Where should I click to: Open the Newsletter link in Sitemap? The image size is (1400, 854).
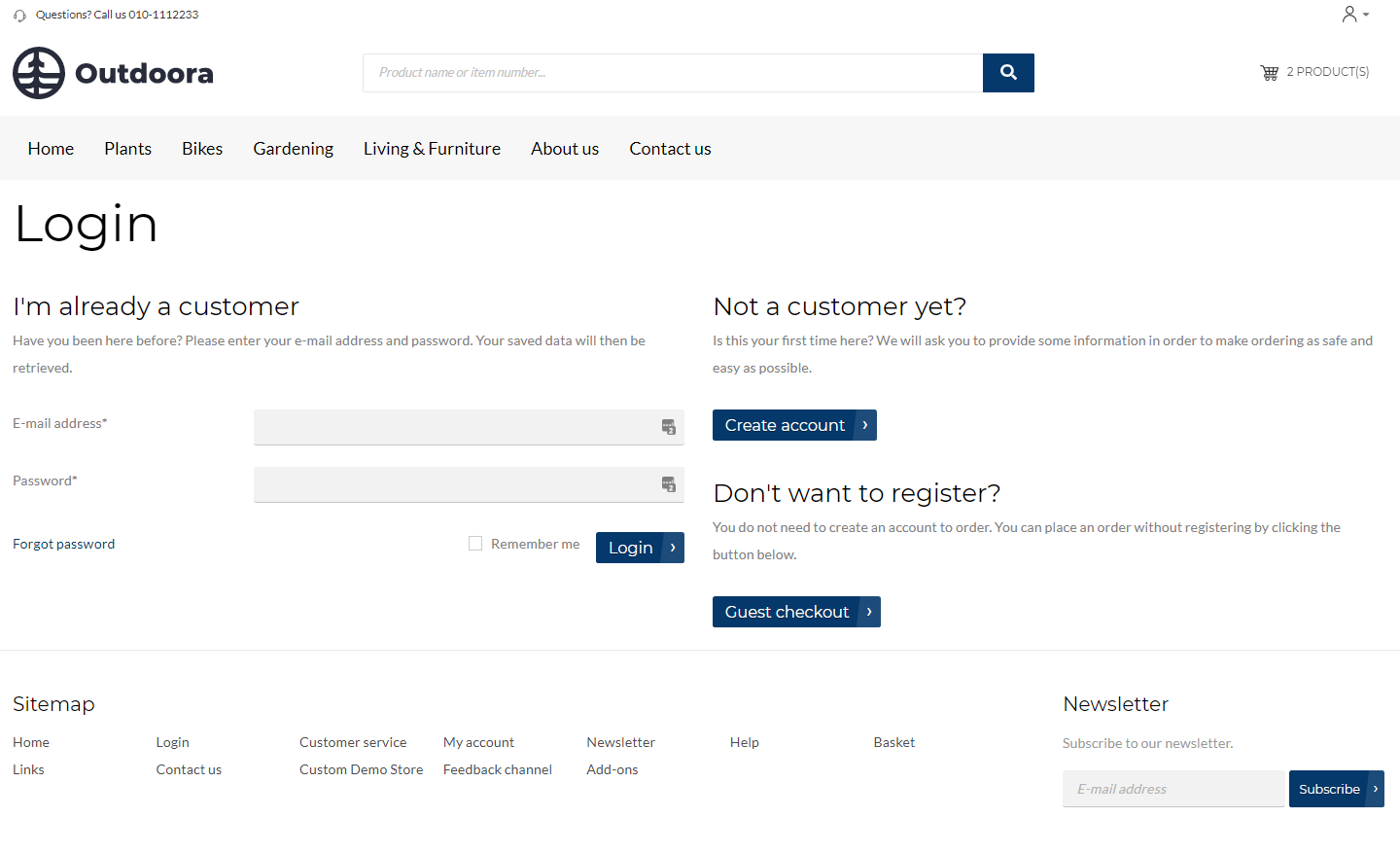click(x=621, y=742)
